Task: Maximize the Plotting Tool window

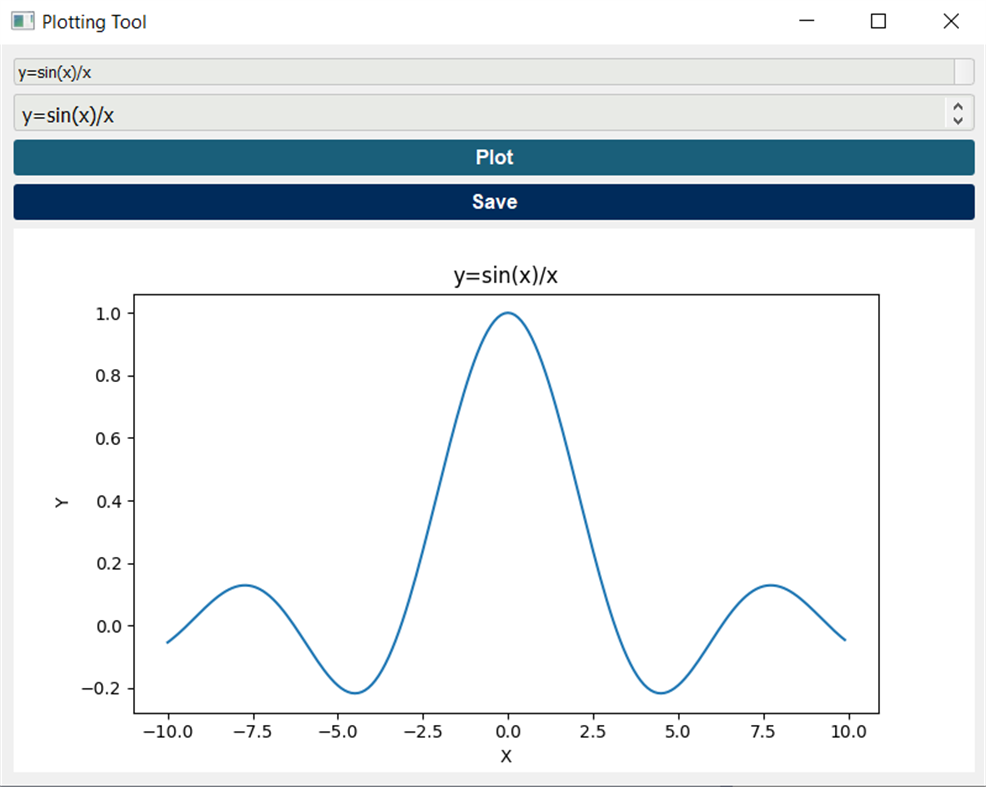Action: [880, 20]
